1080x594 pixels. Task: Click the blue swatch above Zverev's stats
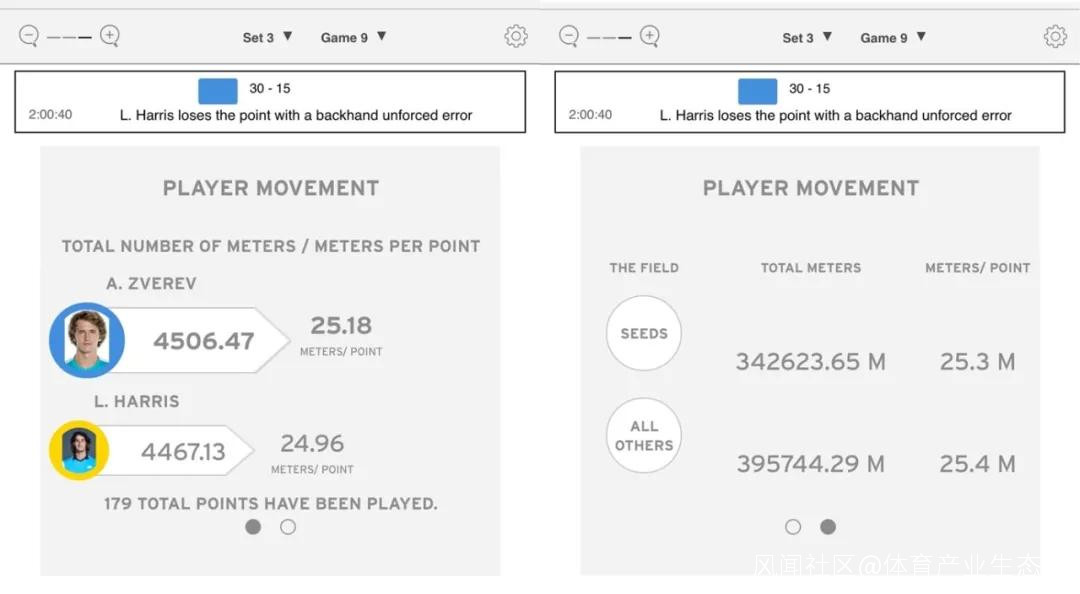click(x=218, y=91)
